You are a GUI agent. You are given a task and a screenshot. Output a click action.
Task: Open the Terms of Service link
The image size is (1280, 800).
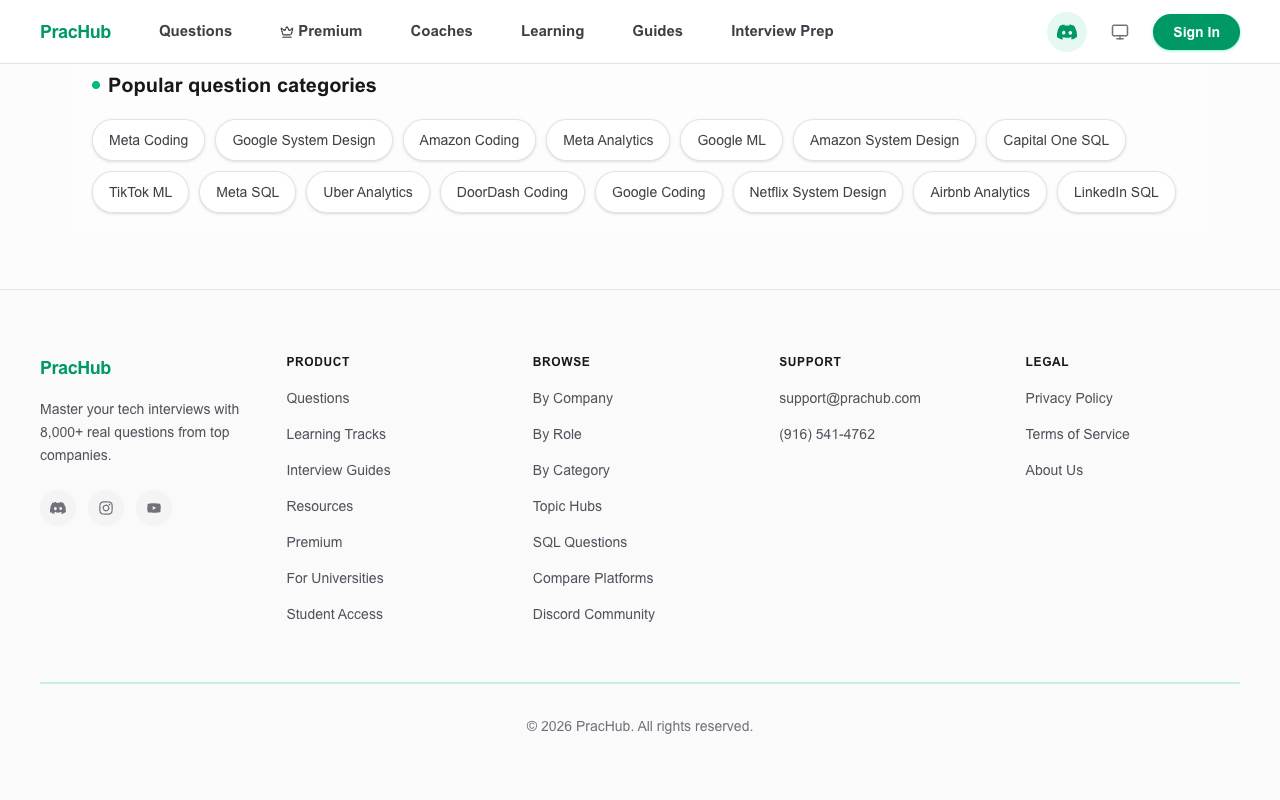1077,434
